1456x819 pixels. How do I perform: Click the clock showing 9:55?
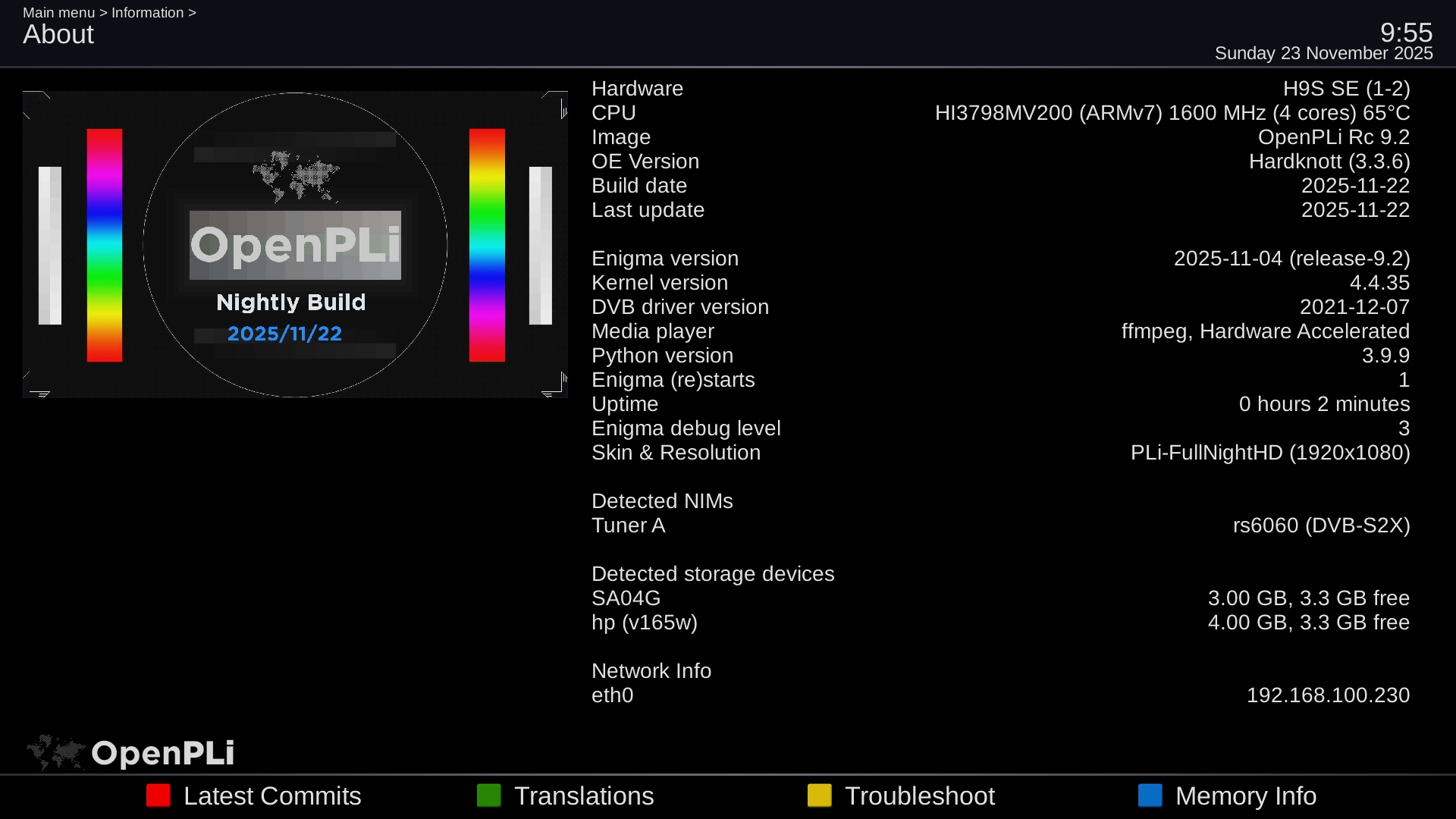coord(1406,33)
